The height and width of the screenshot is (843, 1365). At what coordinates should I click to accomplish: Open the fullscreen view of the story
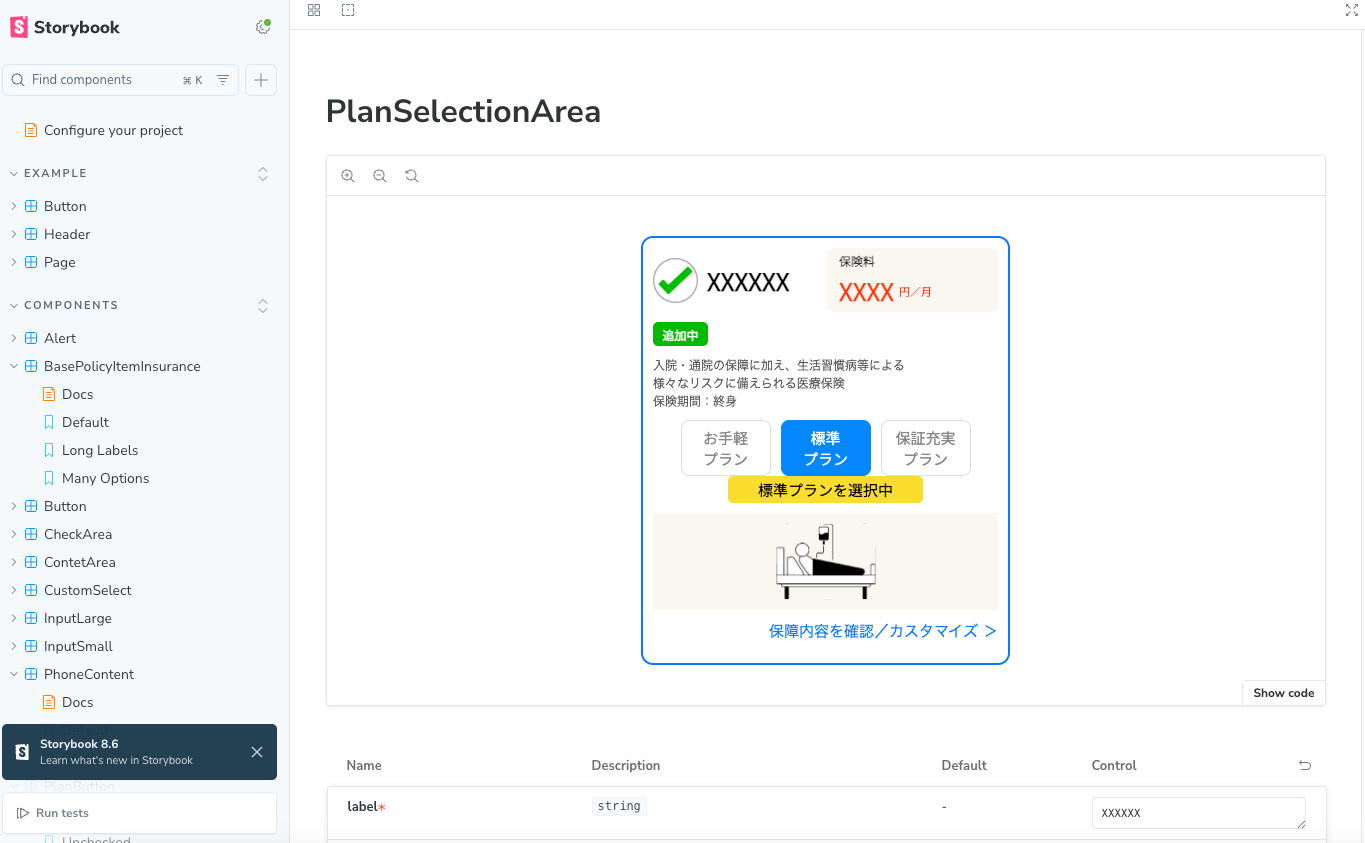coord(1351,10)
